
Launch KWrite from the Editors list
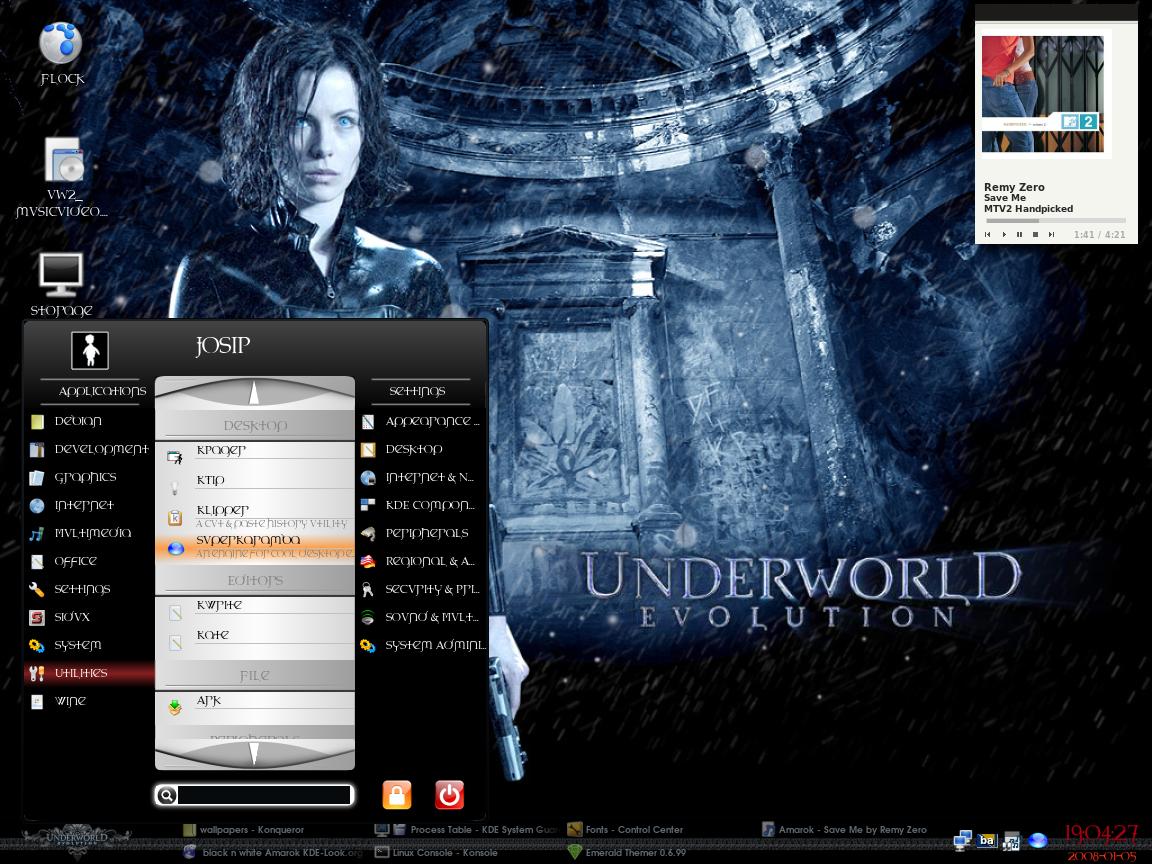(255, 611)
